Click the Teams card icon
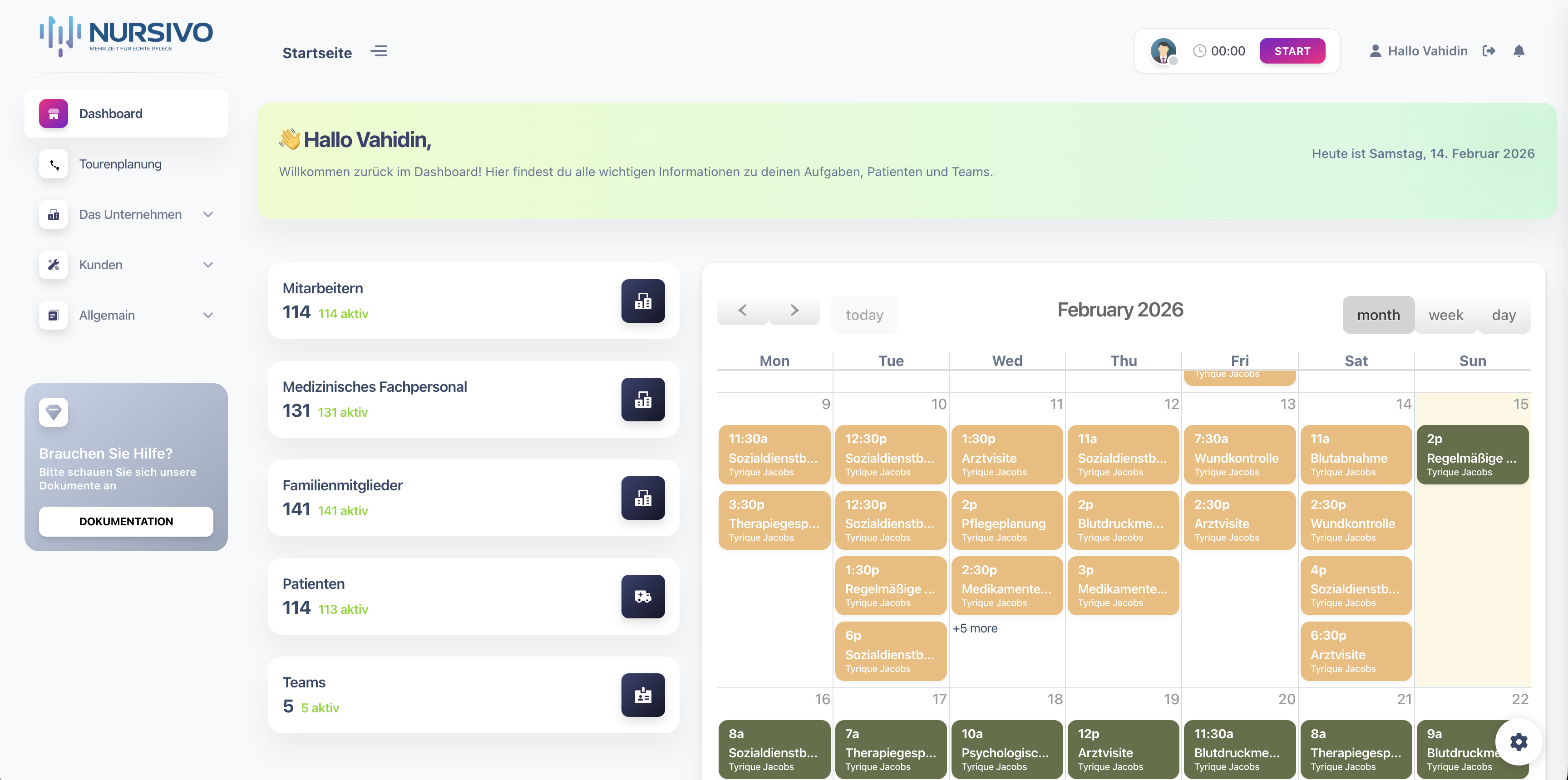Image resolution: width=1568 pixels, height=780 pixels. point(643,695)
